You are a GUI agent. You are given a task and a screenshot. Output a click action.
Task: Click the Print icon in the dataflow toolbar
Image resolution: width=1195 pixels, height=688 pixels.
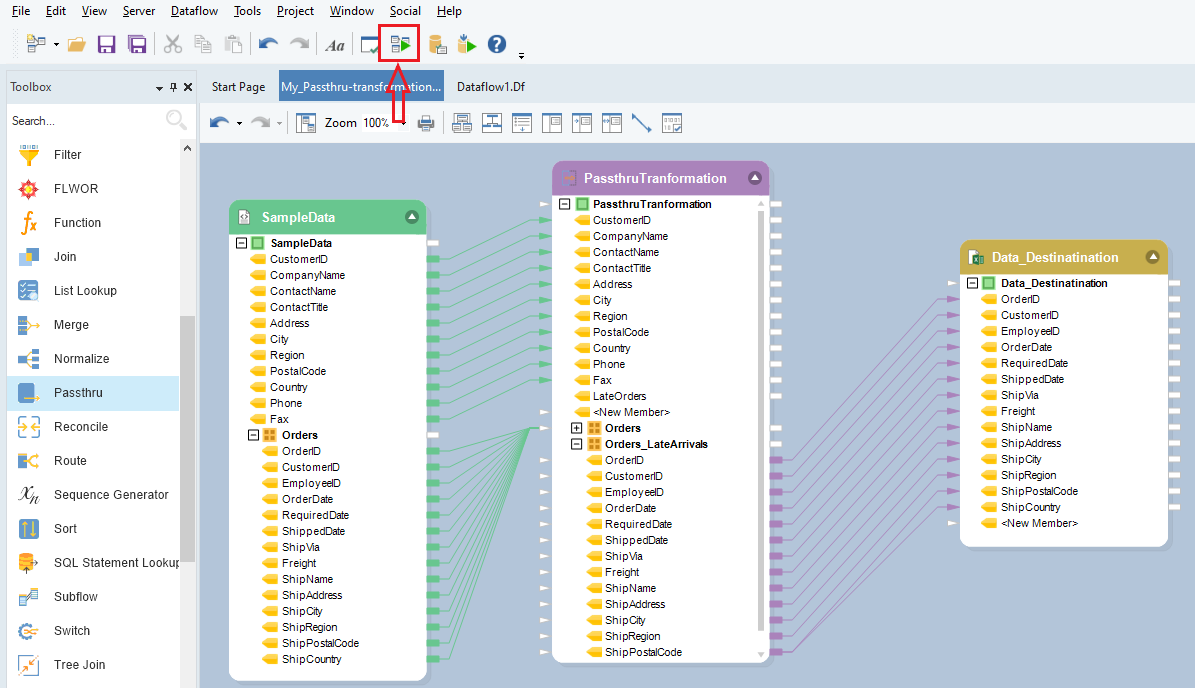coord(425,123)
